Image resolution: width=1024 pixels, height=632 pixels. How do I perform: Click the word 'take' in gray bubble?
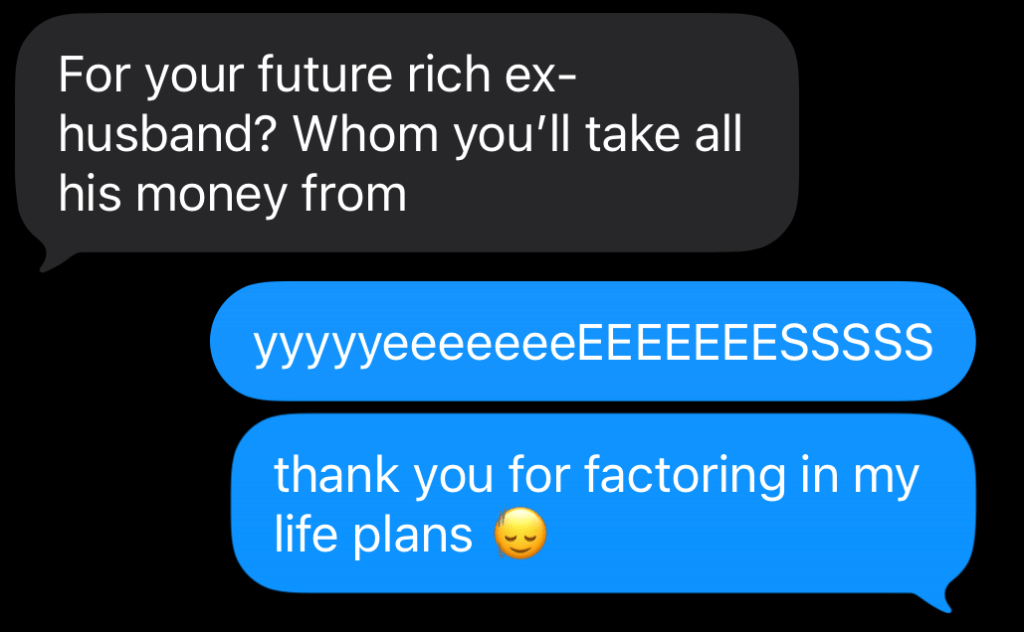tap(632, 134)
